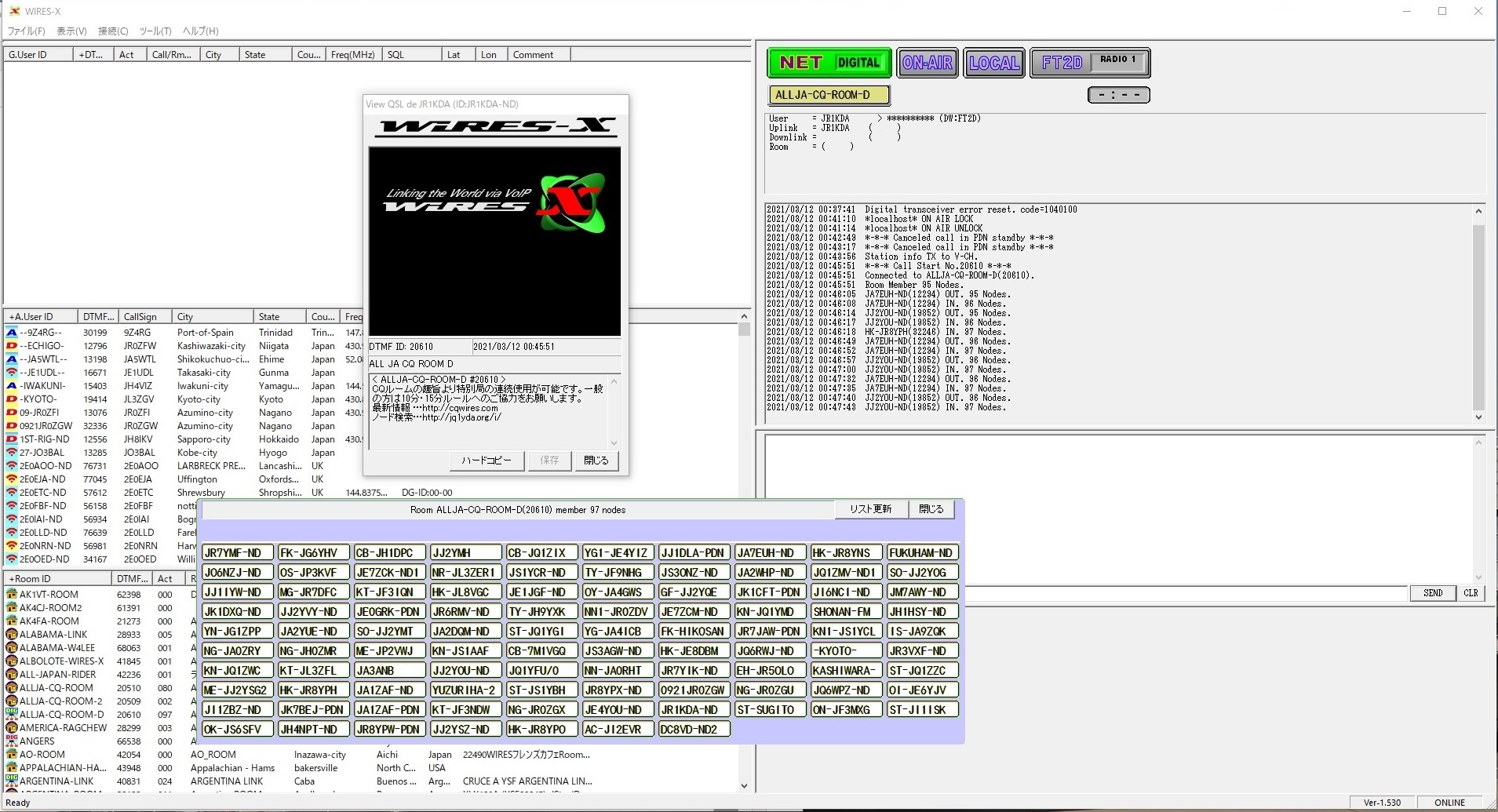Click the node icon beside the -IWAKUNI- row

[x=11, y=386]
